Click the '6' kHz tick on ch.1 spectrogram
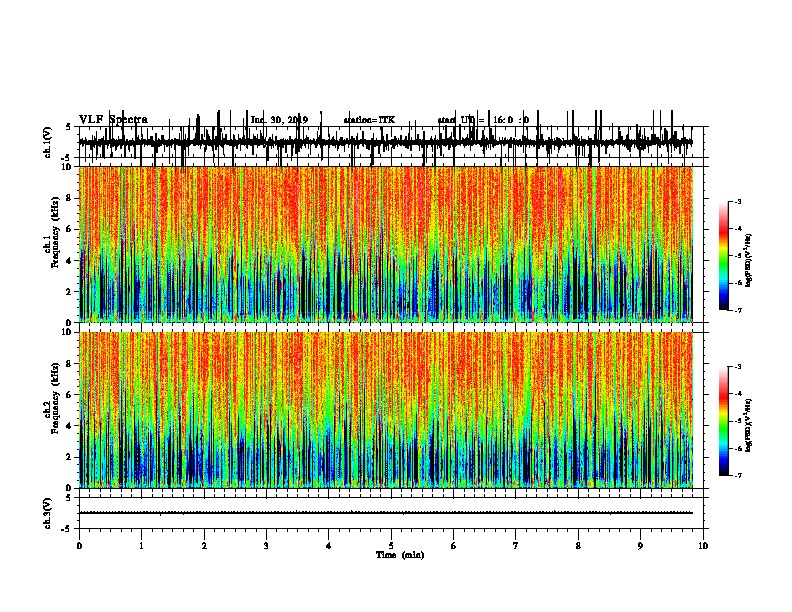 pos(69,229)
